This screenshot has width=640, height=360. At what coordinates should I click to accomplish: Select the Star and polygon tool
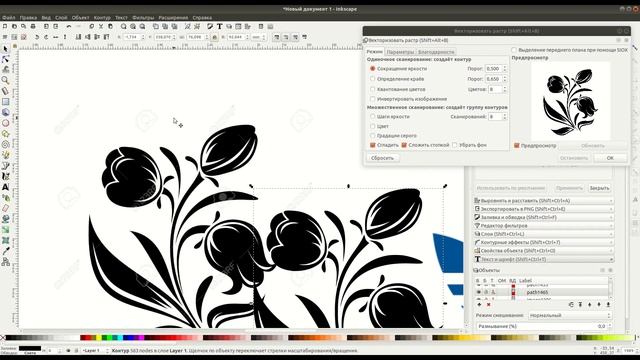pyautogui.click(x=5, y=133)
